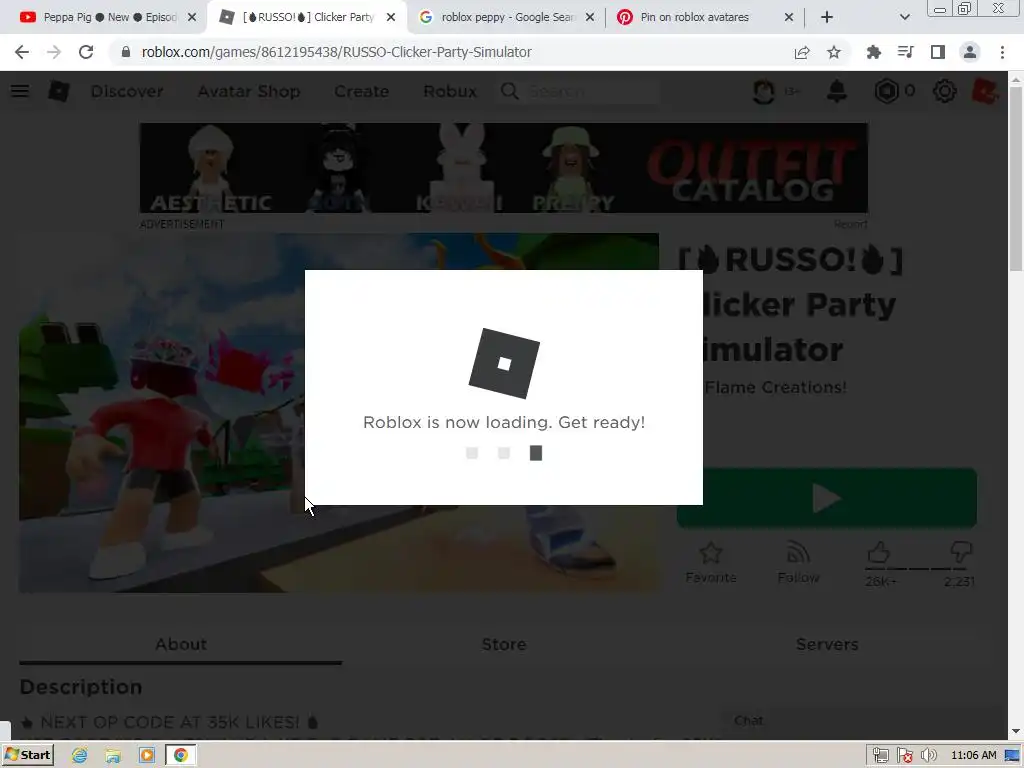Image resolution: width=1024 pixels, height=768 pixels.
Task: Click the green Play button
Action: 827,498
